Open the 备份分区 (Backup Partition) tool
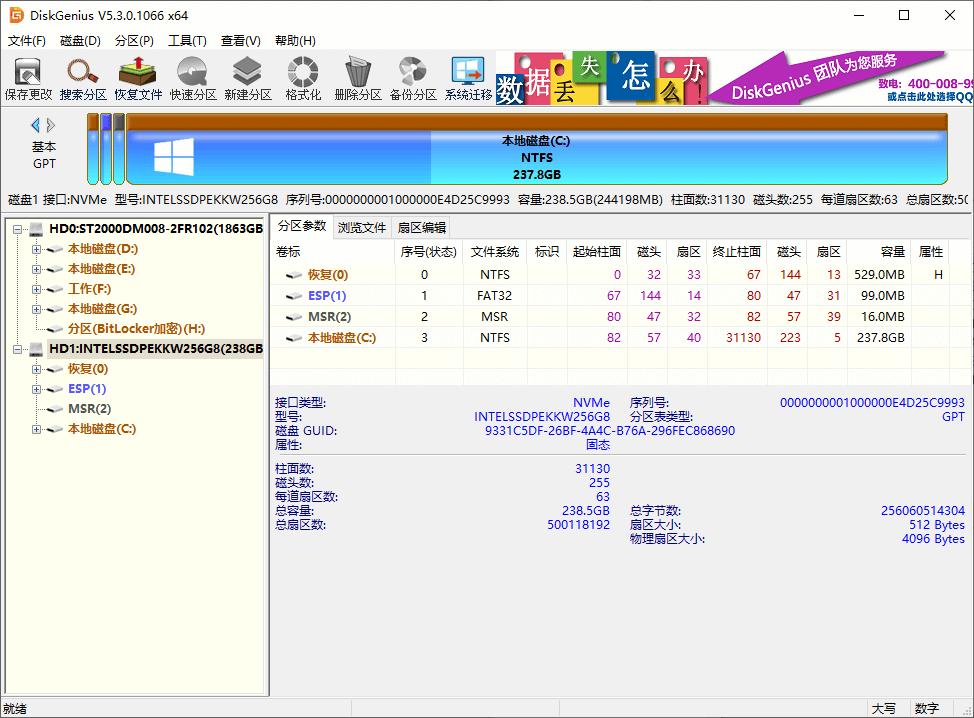 (412, 78)
